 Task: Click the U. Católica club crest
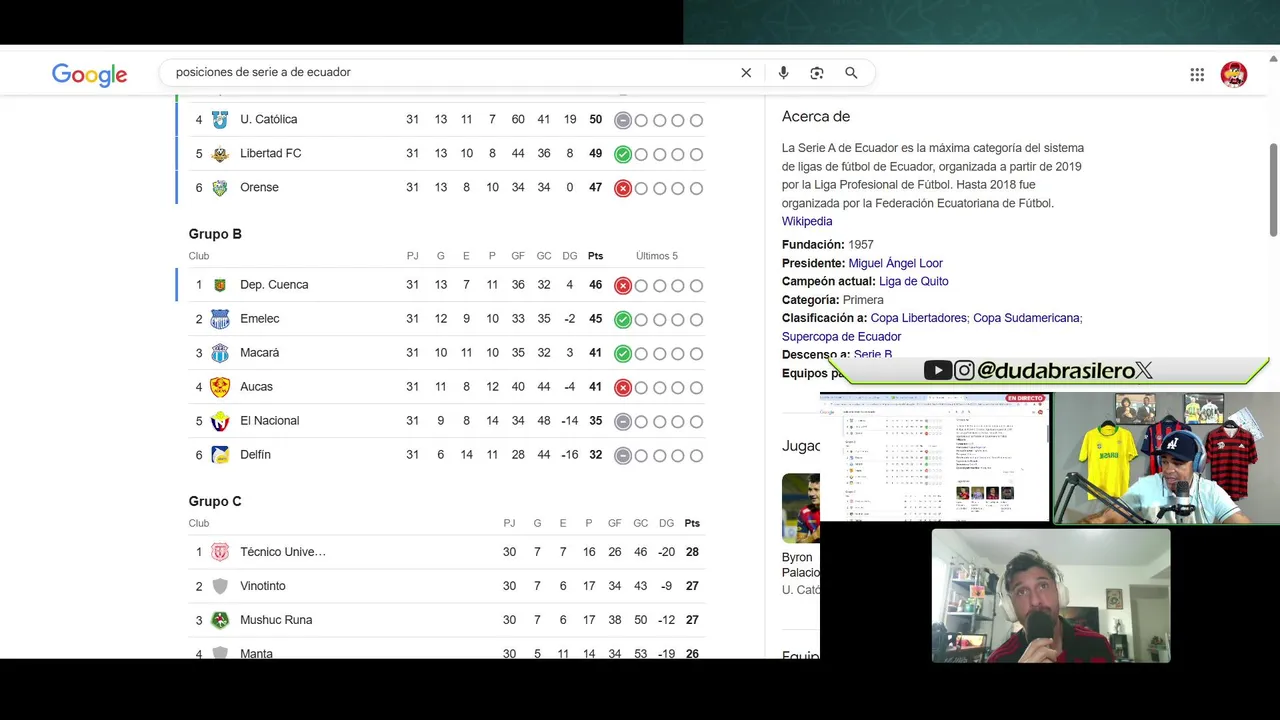[x=220, y=120]
